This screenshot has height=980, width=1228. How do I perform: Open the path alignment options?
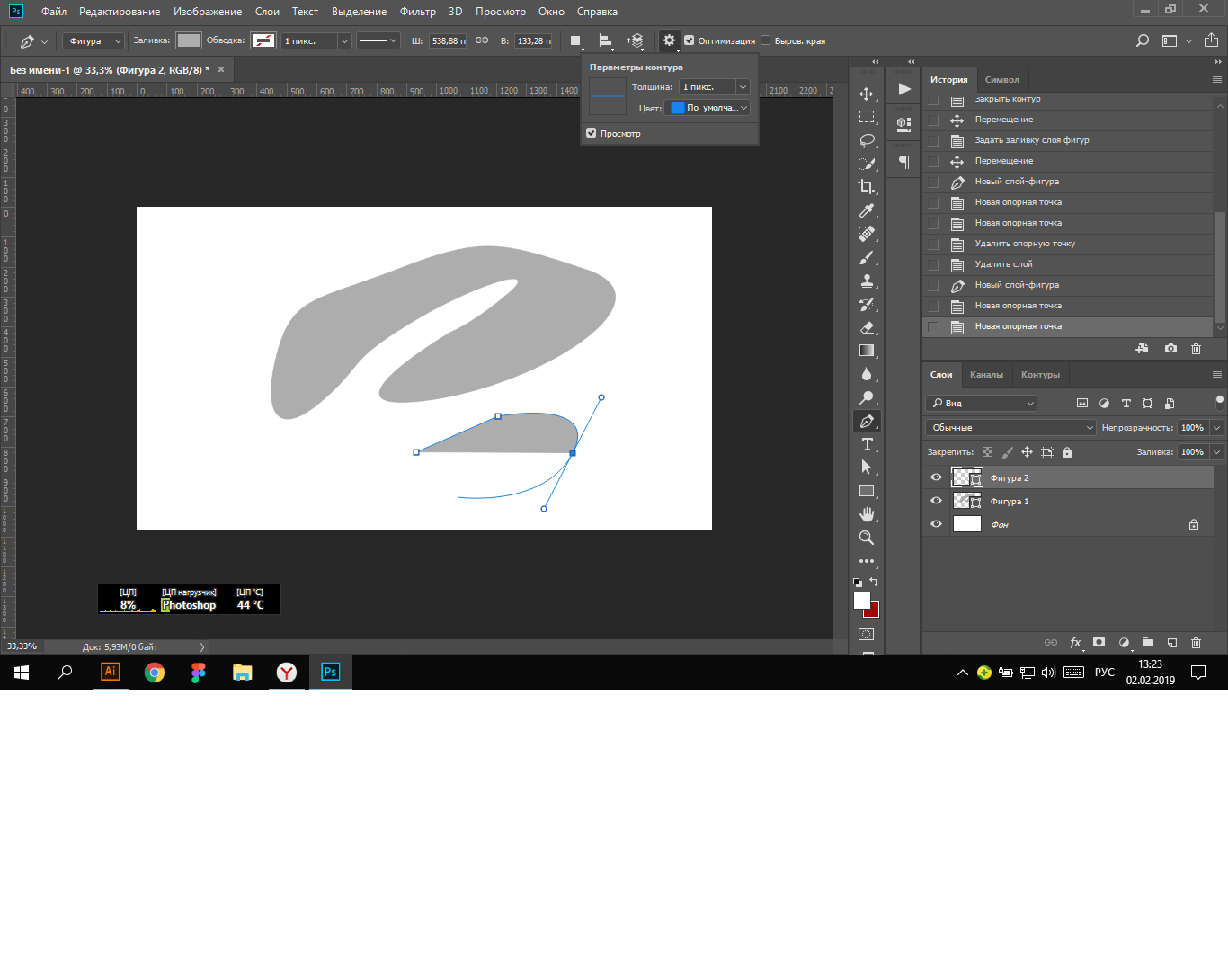coord(606,40)
